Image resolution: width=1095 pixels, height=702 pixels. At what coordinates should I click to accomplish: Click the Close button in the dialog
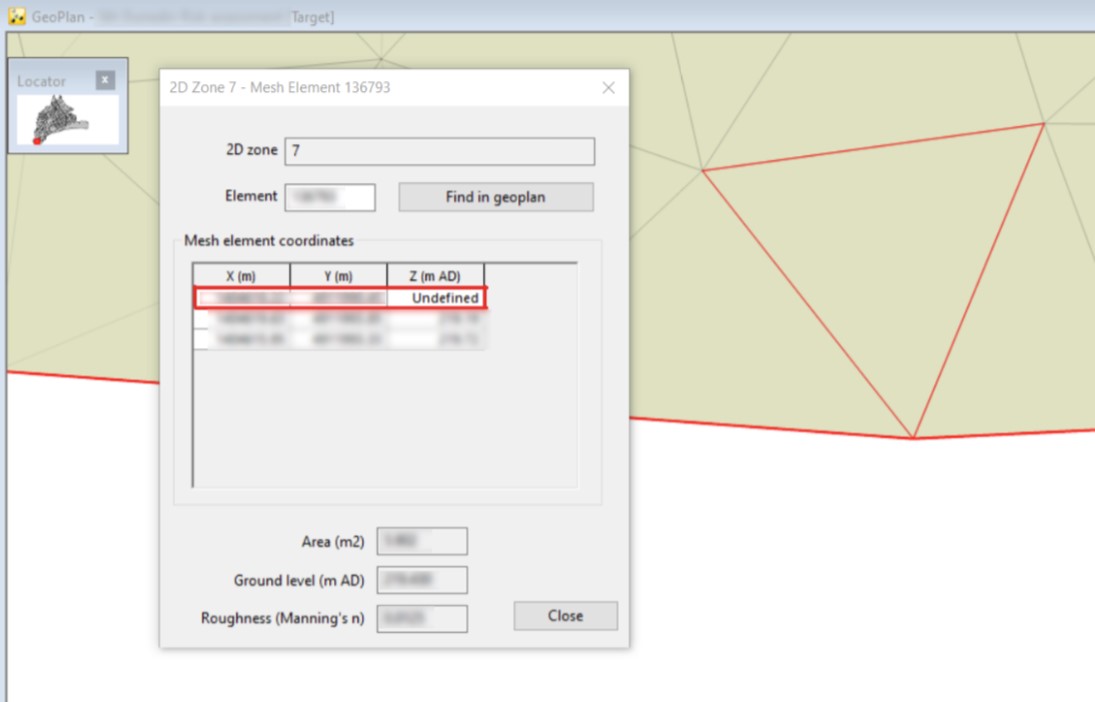pyautogui.click(x=564, y=616)
